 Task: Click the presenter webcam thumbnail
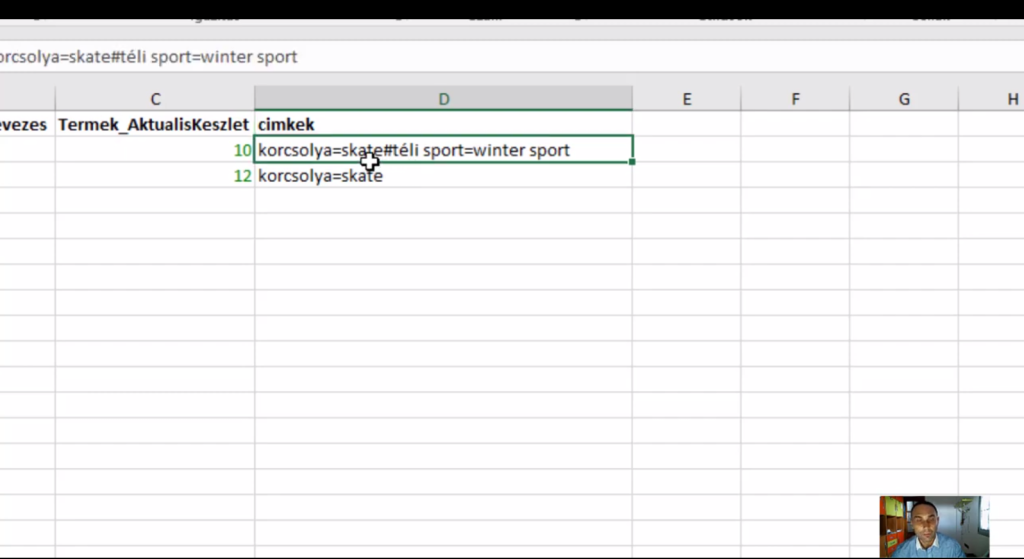pyautogui.click(x=934, y=526)
